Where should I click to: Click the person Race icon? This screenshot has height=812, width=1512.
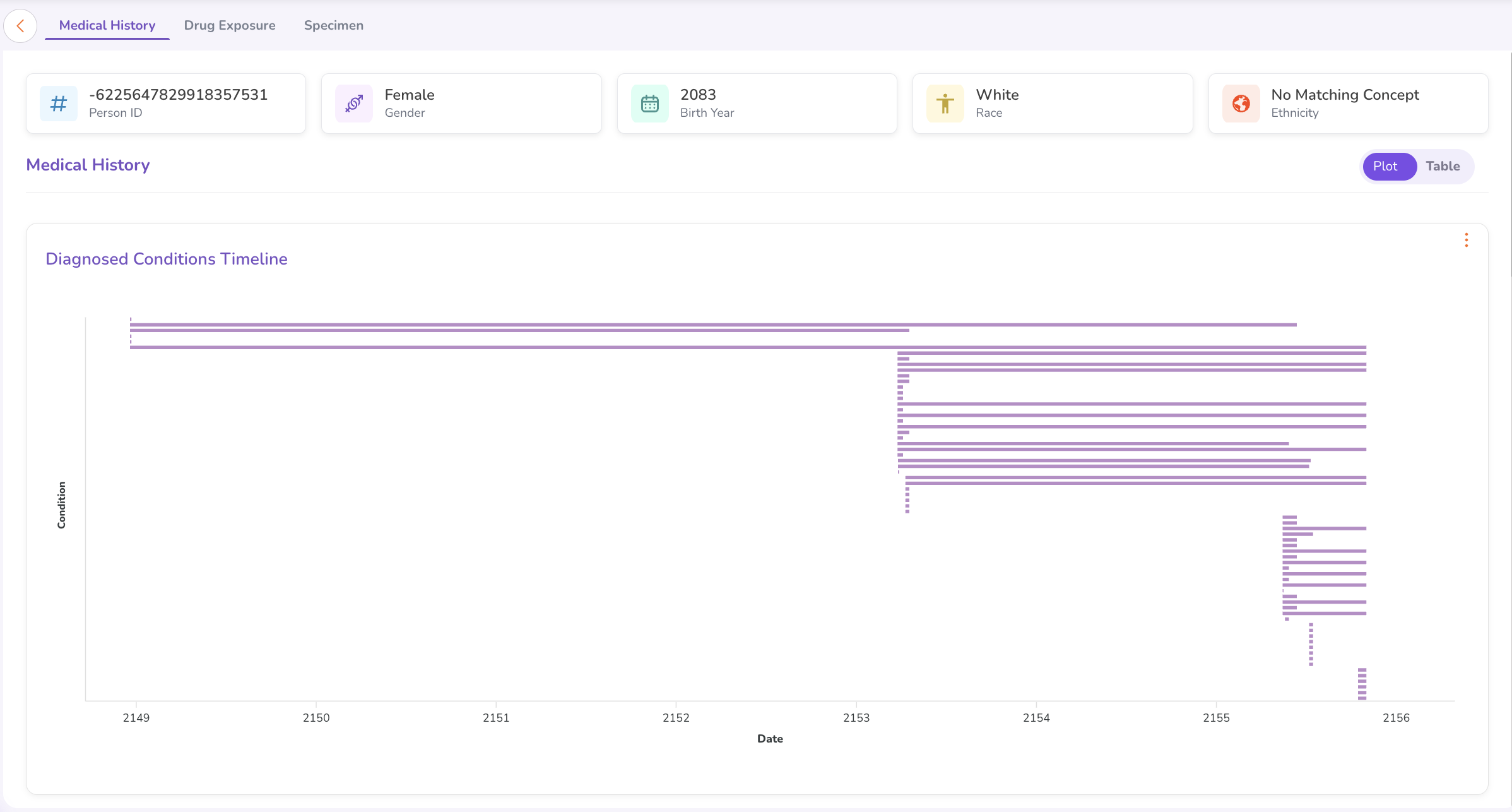(945, 104)
